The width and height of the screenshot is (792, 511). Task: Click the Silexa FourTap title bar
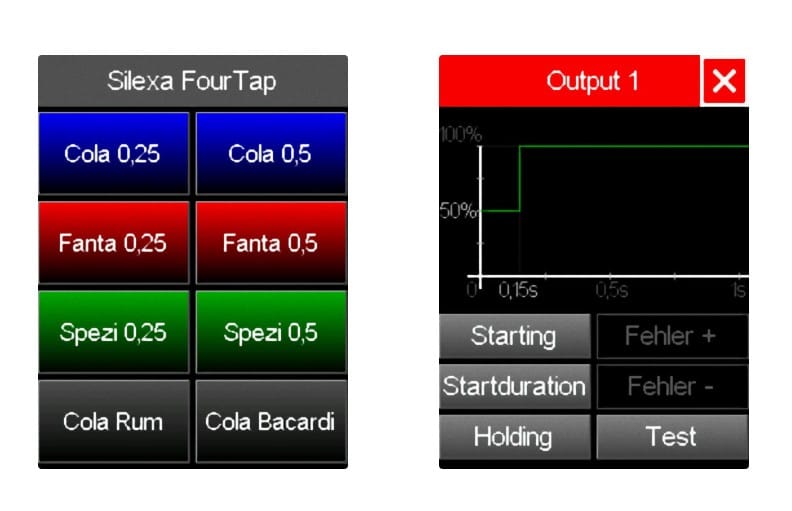pyautogui.click(x=193, y=81)
